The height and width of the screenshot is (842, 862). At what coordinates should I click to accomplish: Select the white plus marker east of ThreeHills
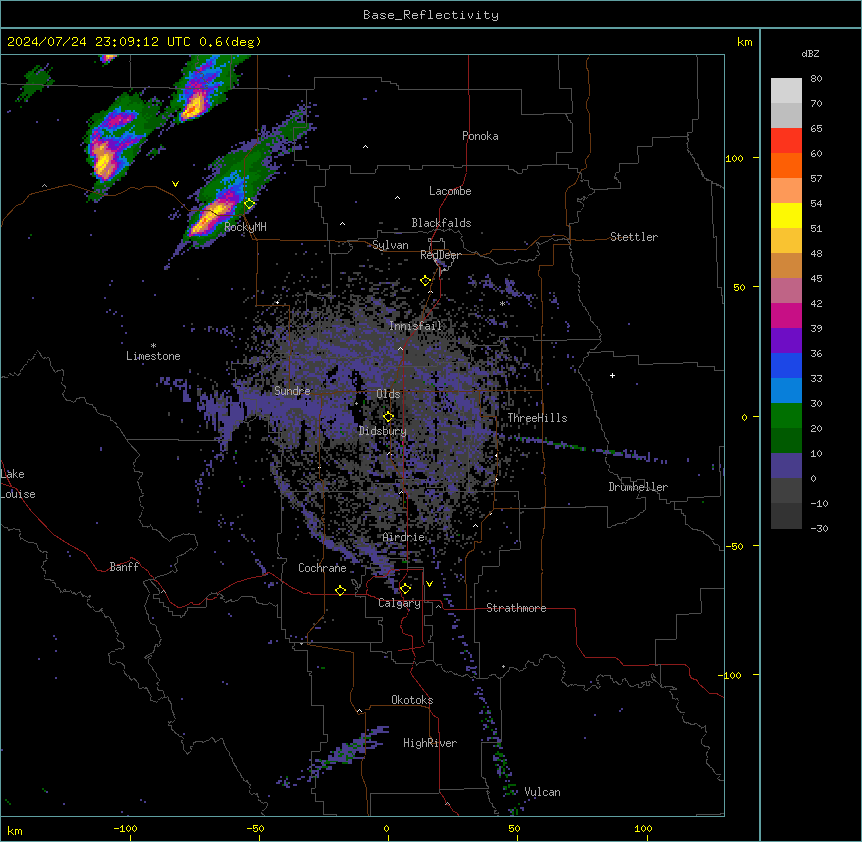click(x=612, y=375)
